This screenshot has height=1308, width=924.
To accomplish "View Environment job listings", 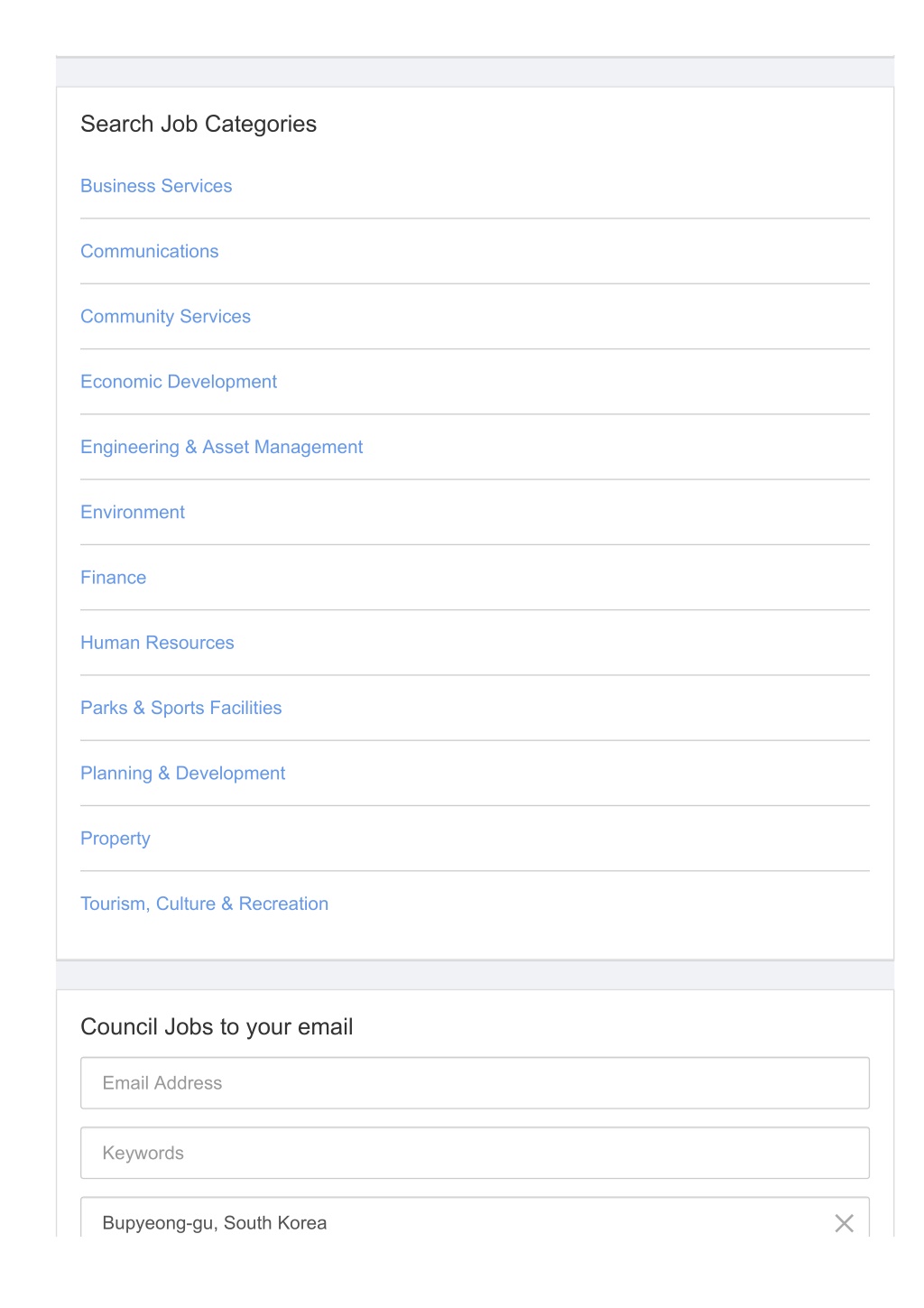I will 133,512.
